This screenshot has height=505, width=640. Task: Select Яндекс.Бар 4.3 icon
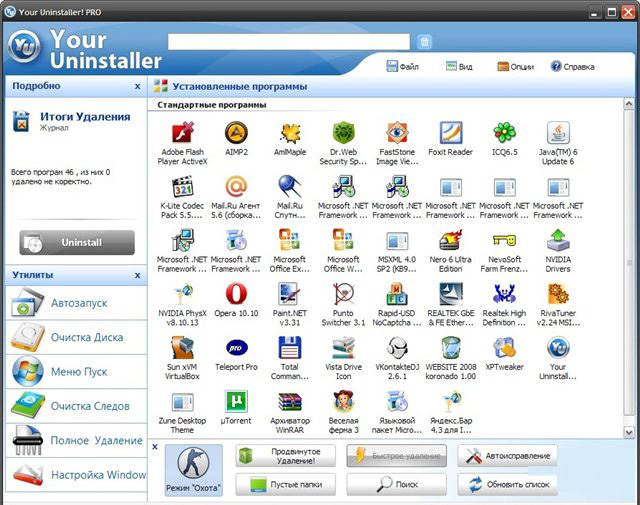click(451, 401)
